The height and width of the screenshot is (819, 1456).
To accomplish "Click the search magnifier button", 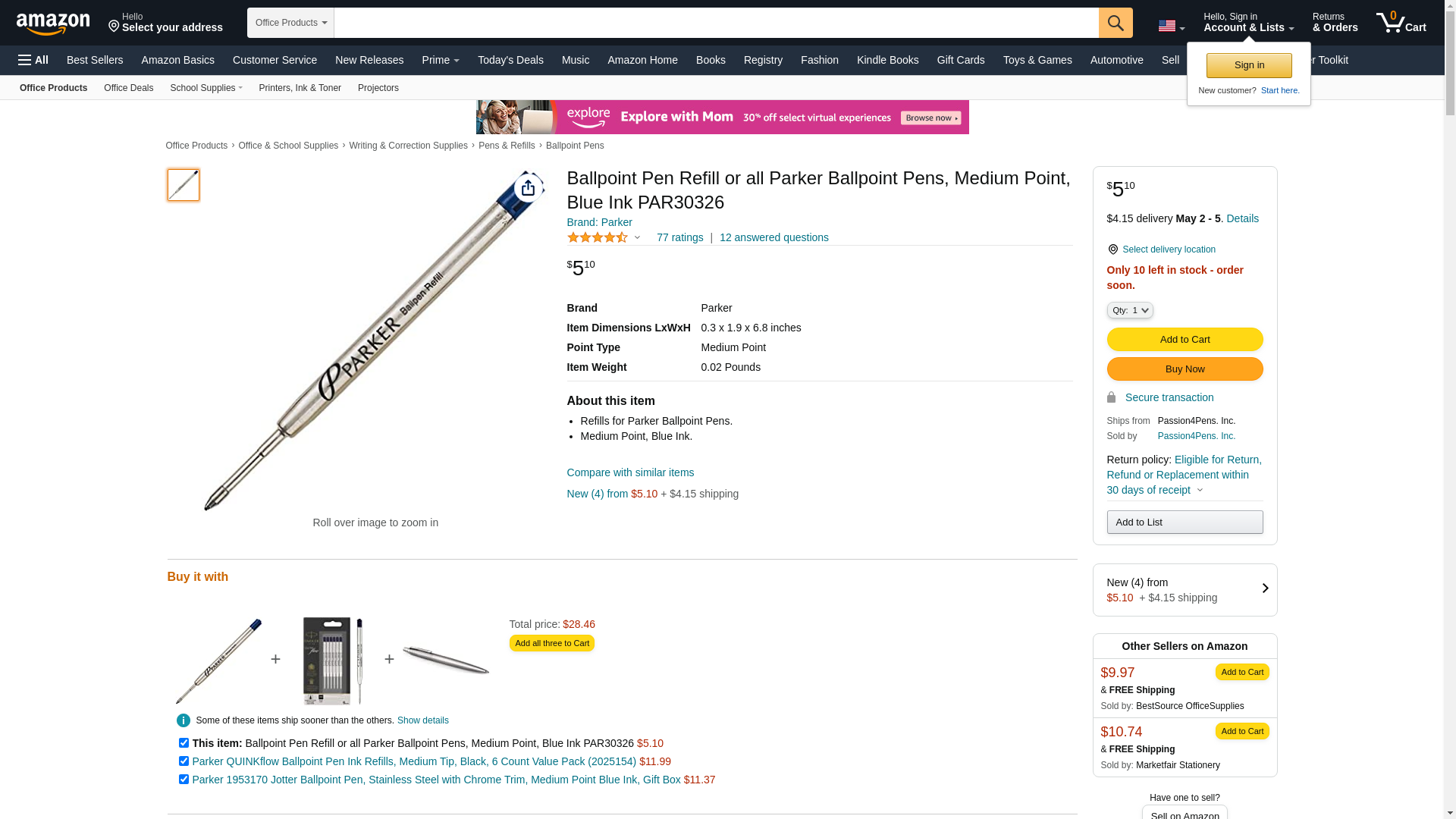I will point(1115,23).
